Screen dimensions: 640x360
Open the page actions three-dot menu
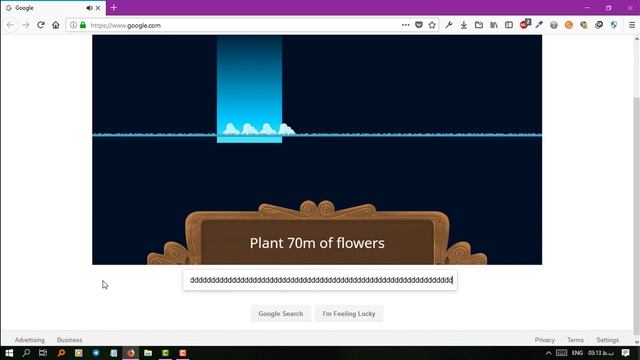pos(405,25)
